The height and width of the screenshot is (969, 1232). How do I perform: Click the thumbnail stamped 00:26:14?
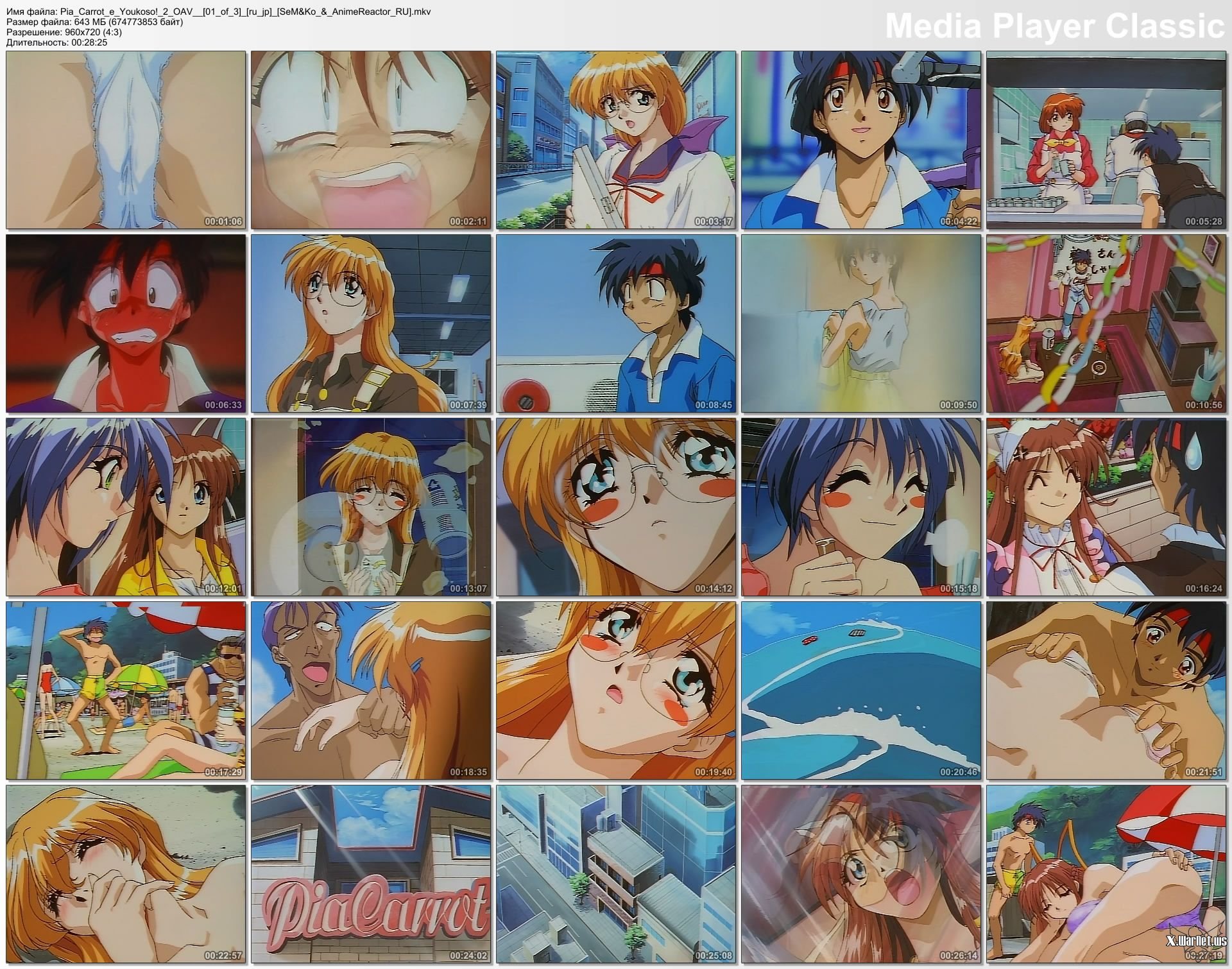tap(861, 874)
